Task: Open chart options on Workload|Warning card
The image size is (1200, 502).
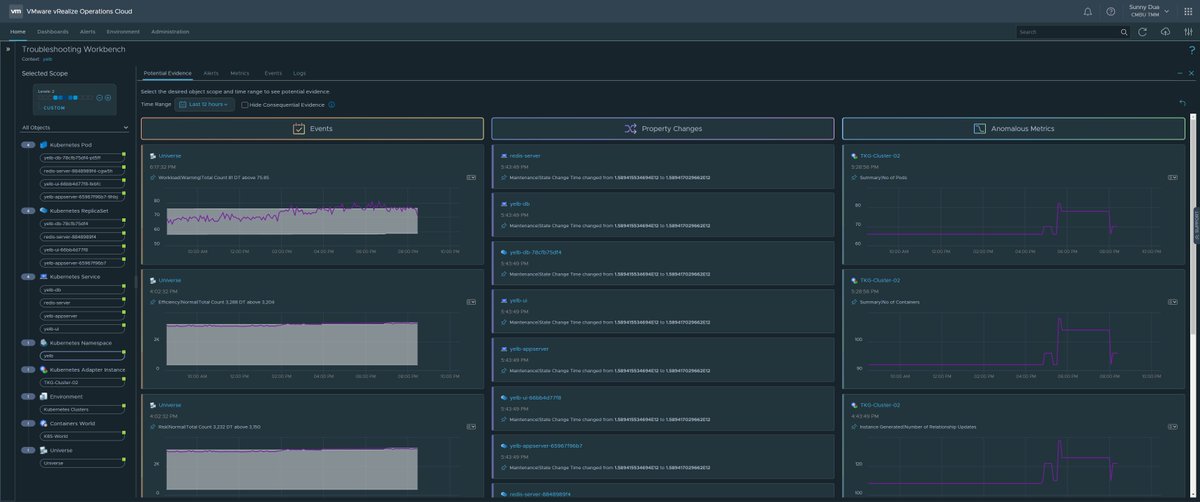Action: pyautogui.click(x=471, y=177)
